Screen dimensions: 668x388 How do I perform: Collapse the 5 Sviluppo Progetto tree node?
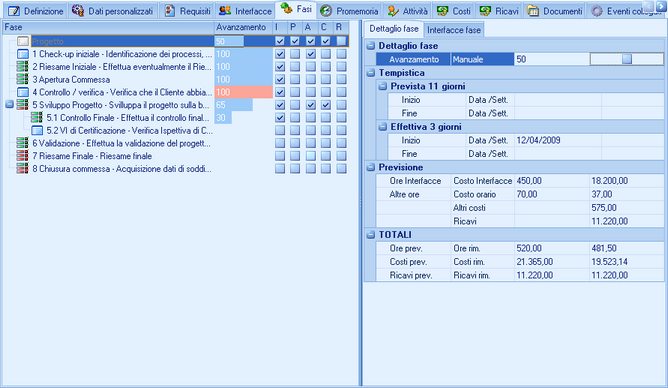tap(9, 105)
